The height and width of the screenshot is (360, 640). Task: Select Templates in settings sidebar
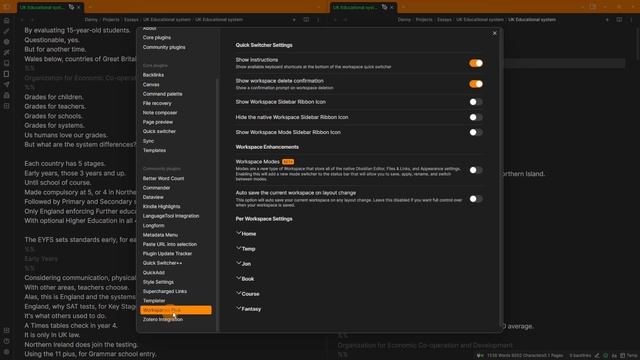(x=154, y=150)
